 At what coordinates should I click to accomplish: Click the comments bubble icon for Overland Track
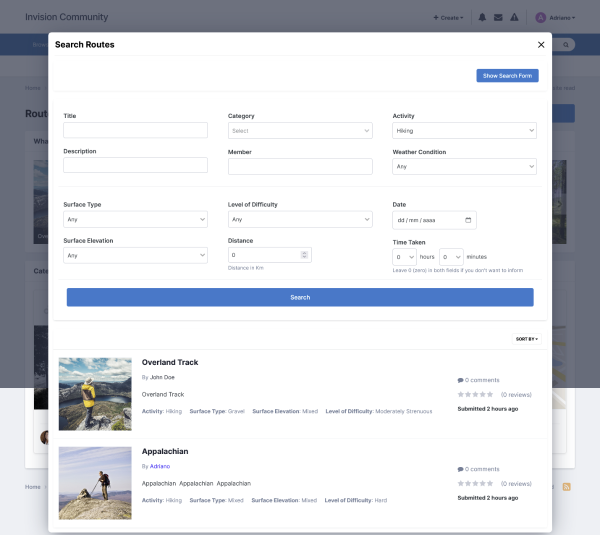point(461,381)
